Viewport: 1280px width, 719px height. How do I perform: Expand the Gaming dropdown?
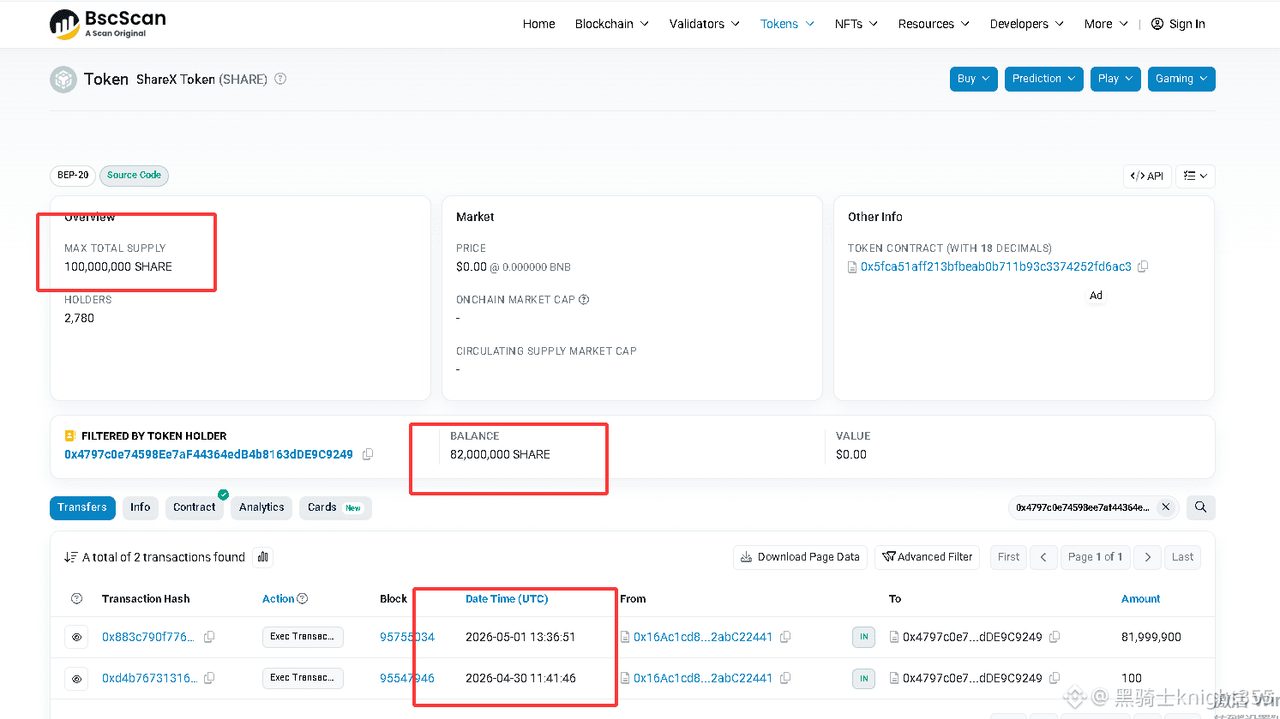point(1181,79)
